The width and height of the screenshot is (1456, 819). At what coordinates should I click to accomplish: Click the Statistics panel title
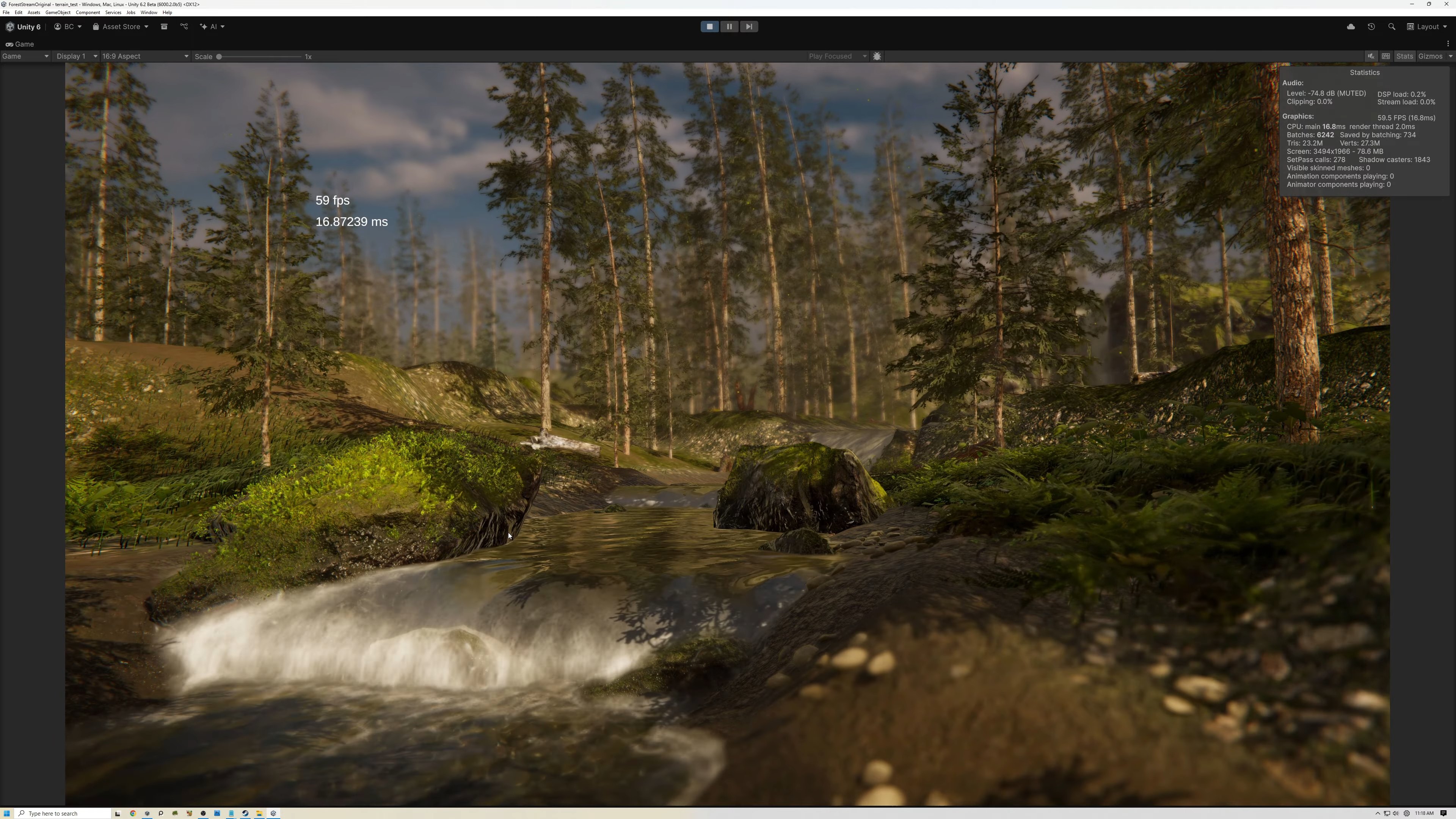(1365, 72)
